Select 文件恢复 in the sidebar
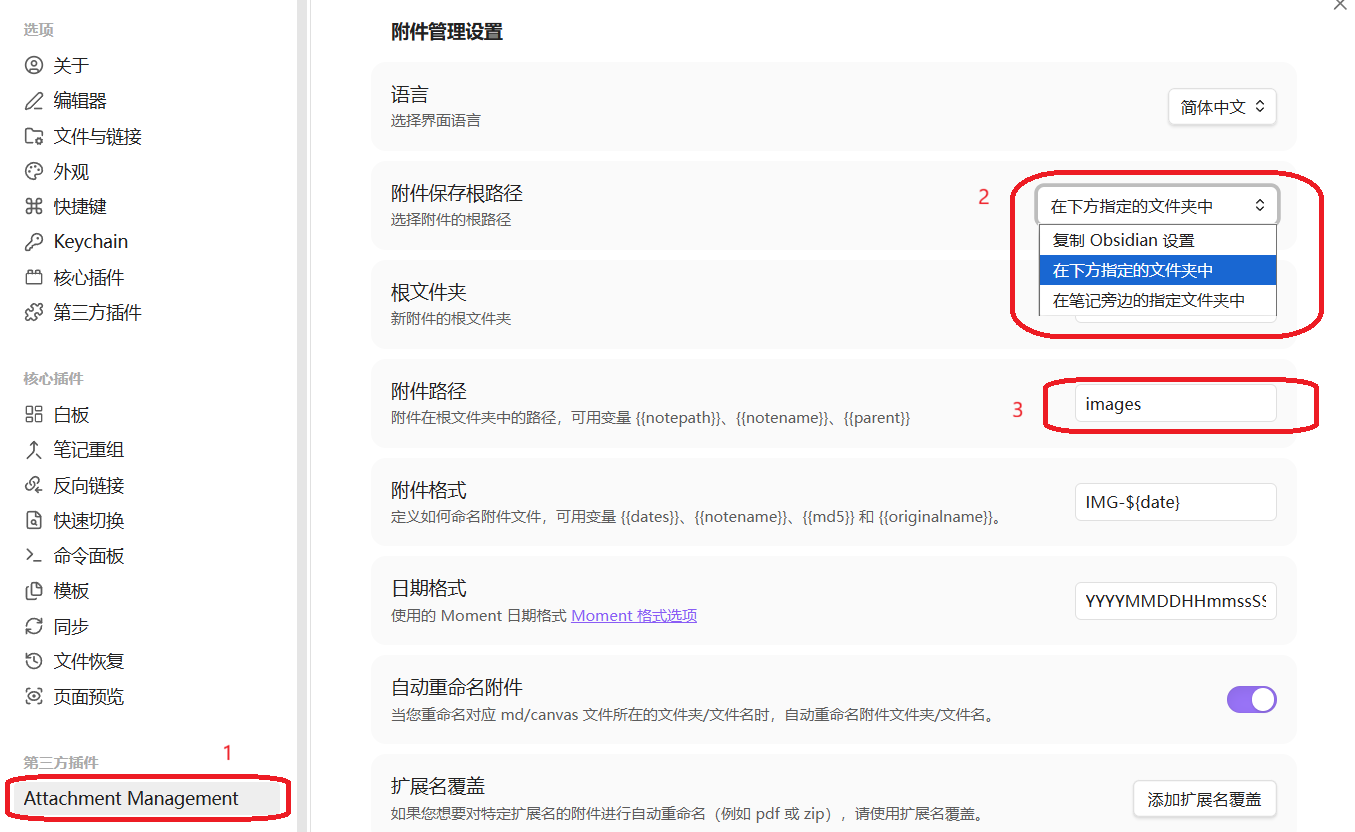This screenshot has height=832, width=1355. [x=80, y=661]
